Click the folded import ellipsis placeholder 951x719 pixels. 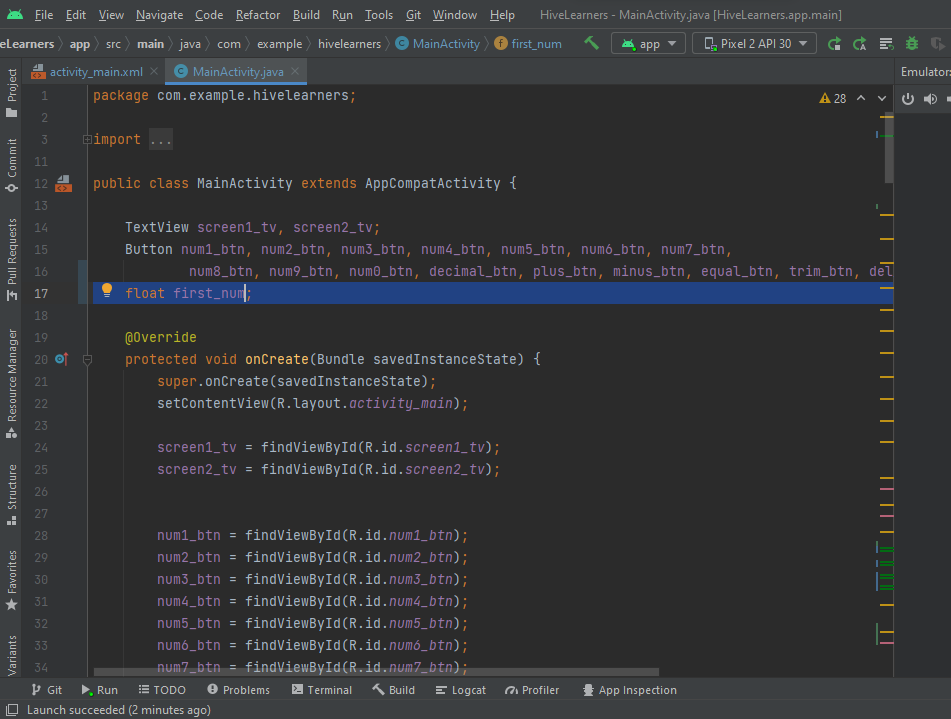coord(161,140)
